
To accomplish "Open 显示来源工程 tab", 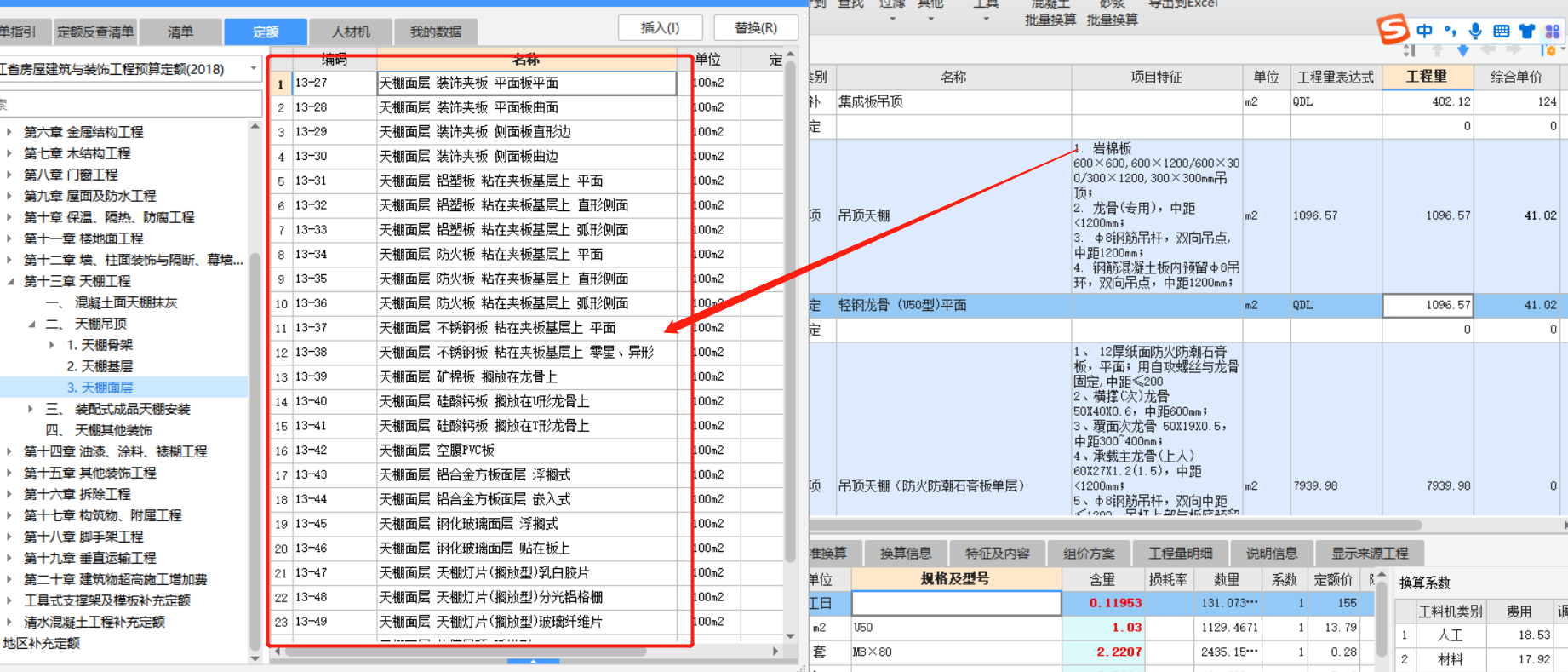I will (1370, 554).
